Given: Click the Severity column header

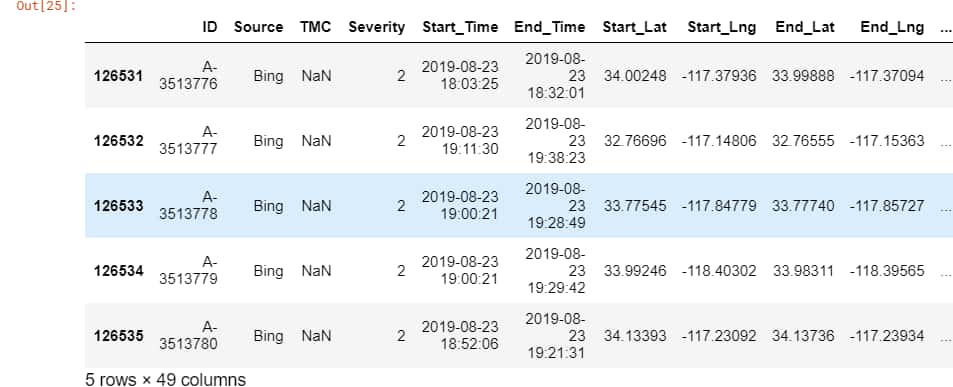Looking at the screenshot, I should [x=376, y=27].
